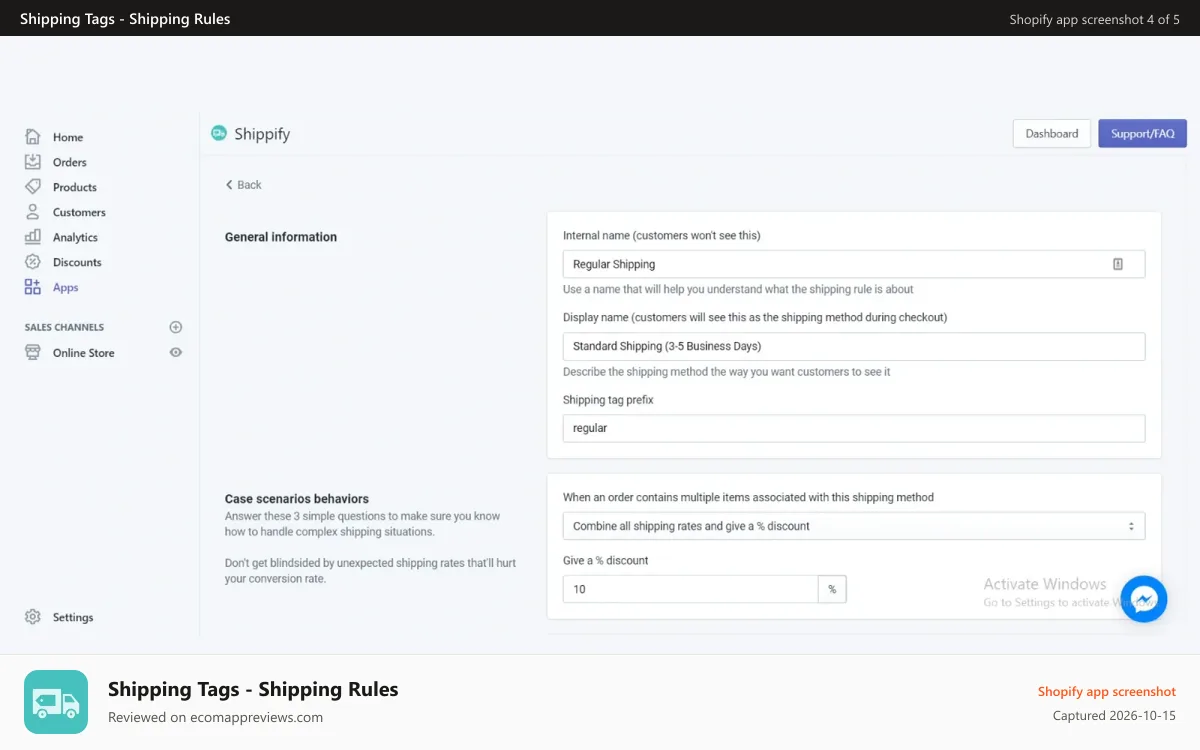
Task: Click the Shipping tag prefix field
Action: click(854, 428)
